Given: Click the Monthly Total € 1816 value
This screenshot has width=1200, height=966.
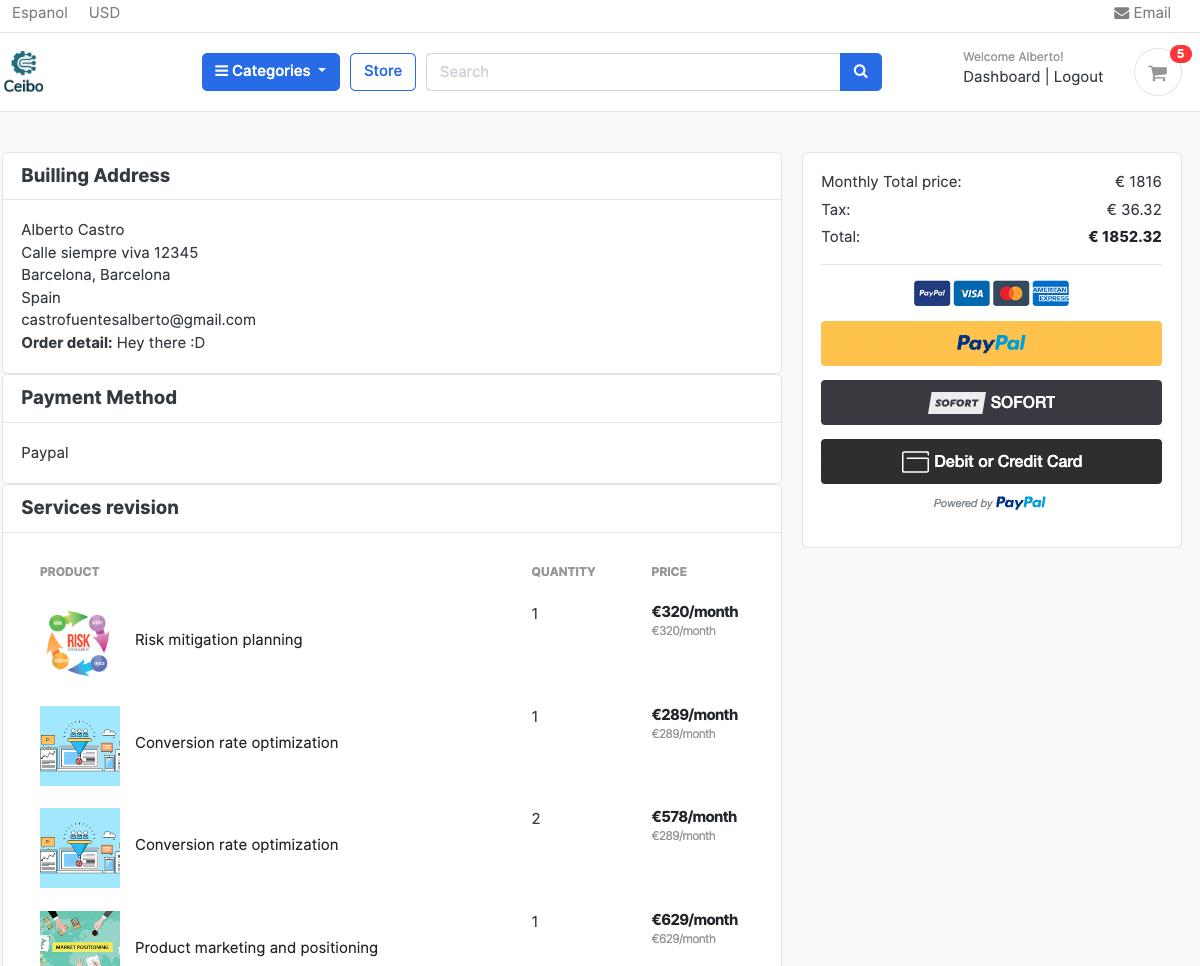Looking at the screenshot, I should pos(1138,182).
